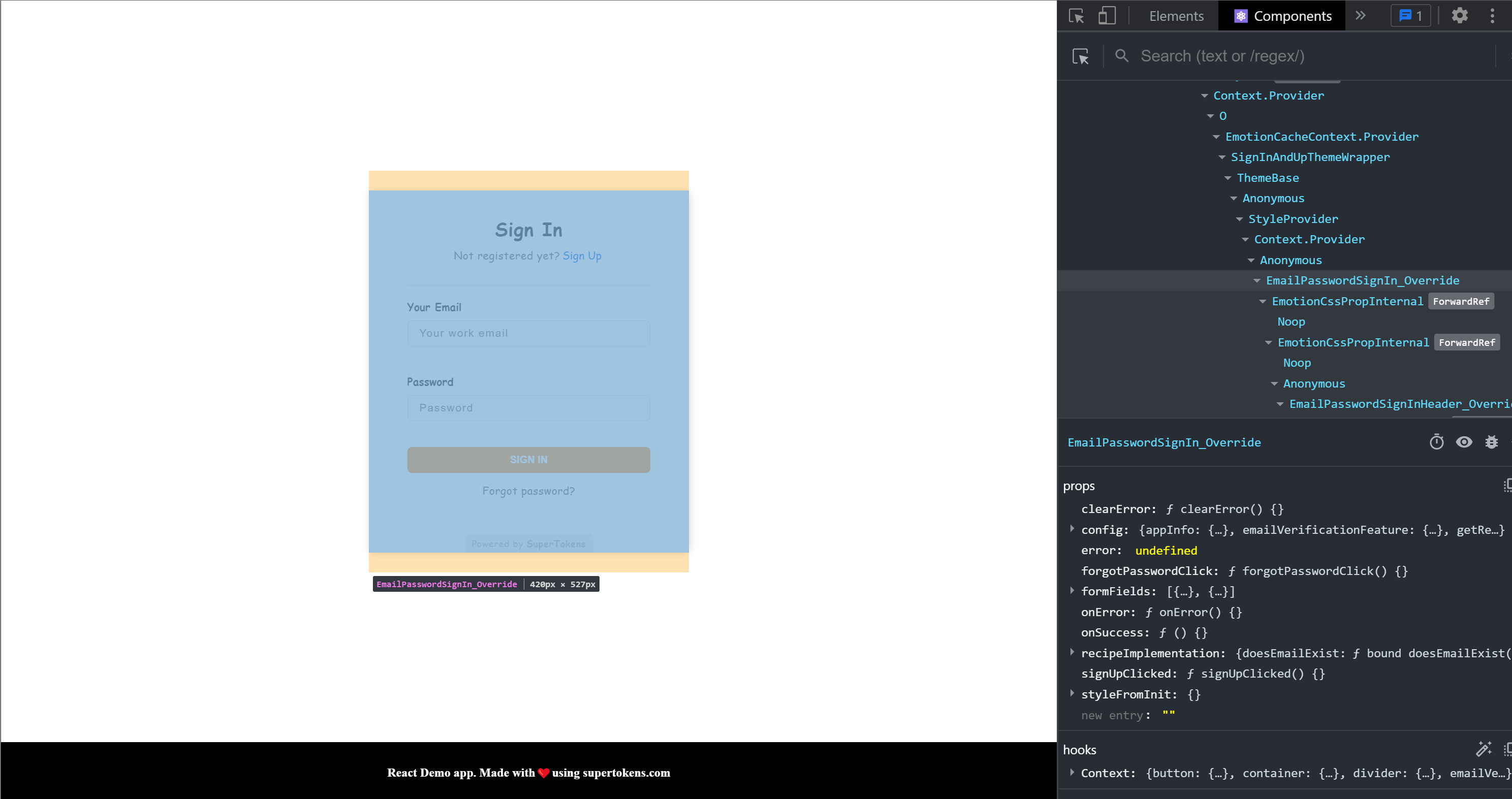Expand the recipeImplementation prop triangle
Screen dimensions: 1512x799
[x=1071, y=653]
